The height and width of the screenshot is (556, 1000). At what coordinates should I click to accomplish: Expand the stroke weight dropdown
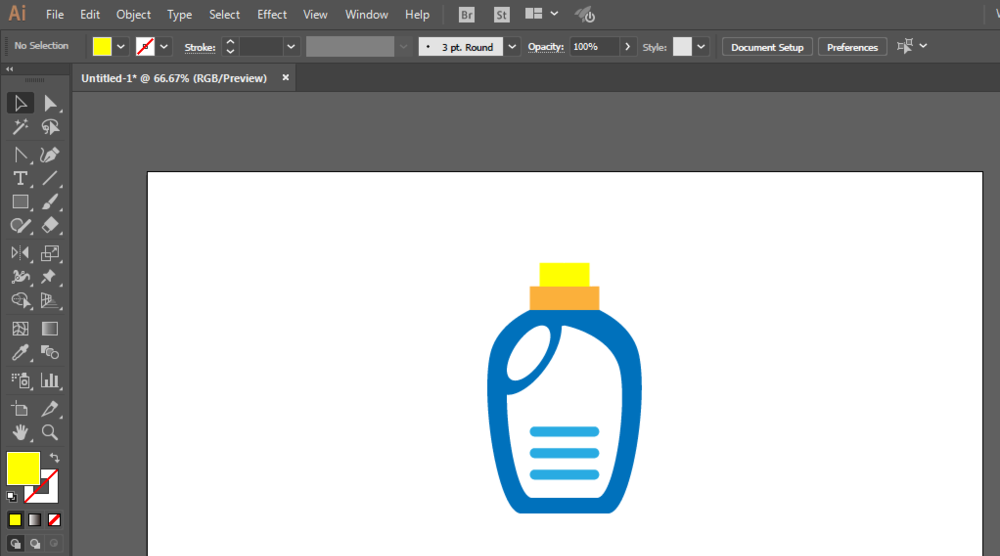coord(291,47)
